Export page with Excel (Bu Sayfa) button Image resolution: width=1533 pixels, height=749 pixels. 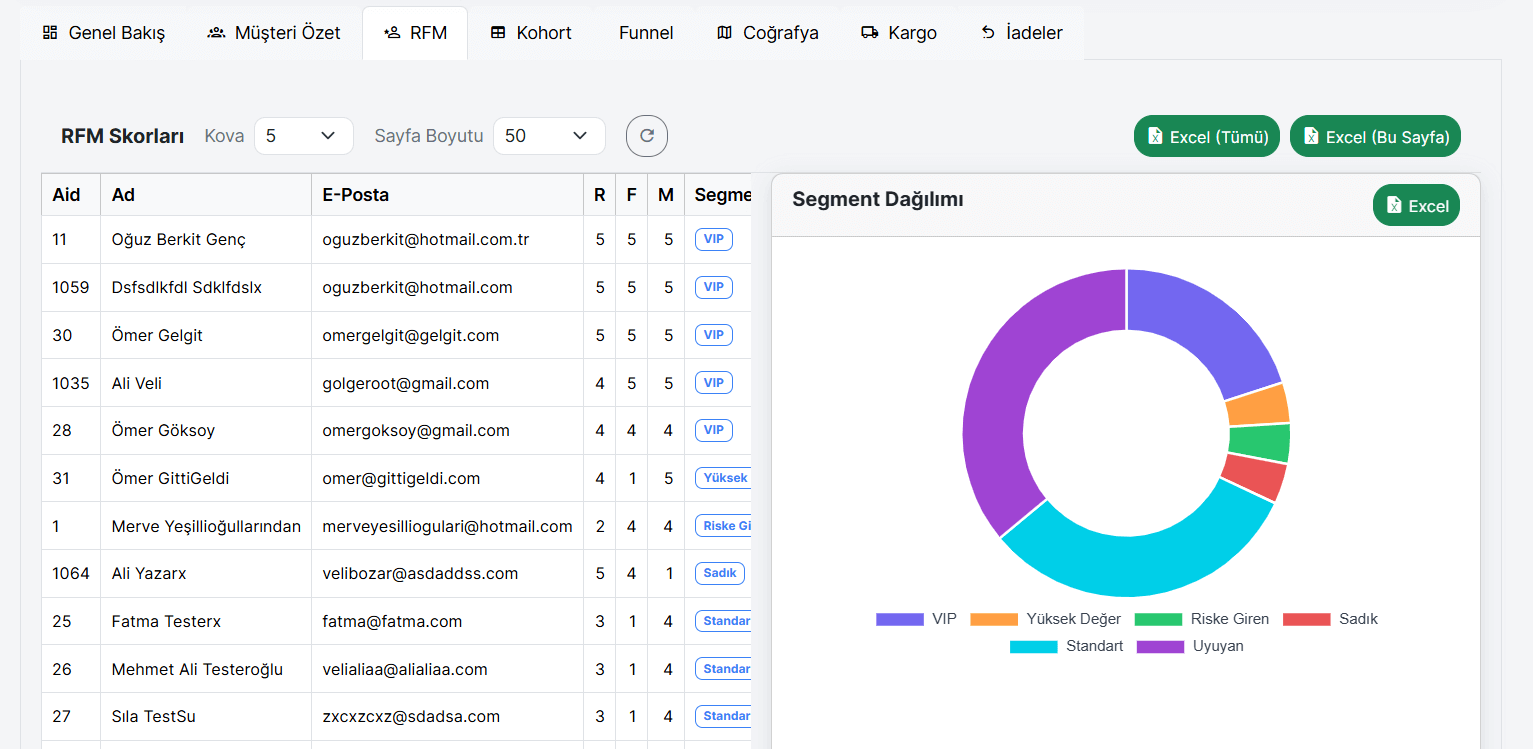tap(1376, 136)
